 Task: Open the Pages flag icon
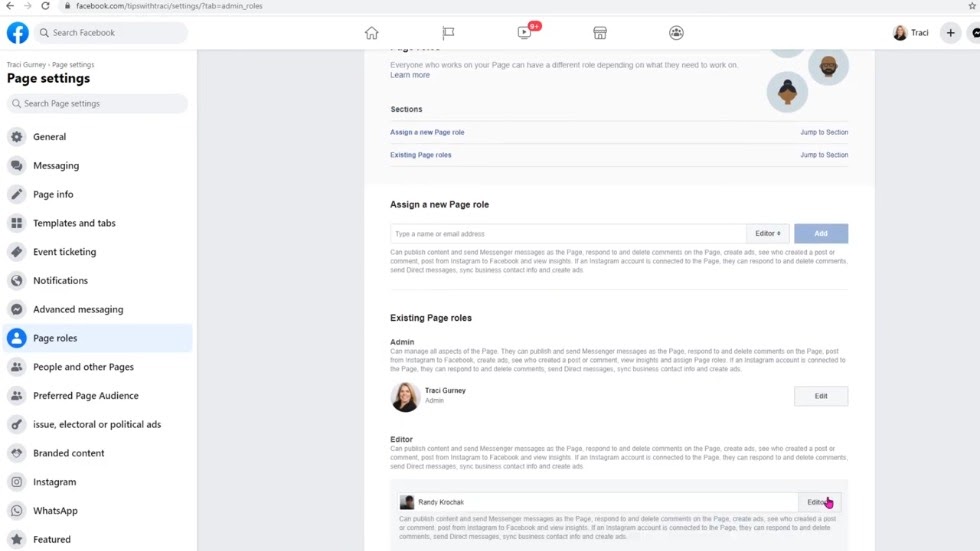[448, 32]
